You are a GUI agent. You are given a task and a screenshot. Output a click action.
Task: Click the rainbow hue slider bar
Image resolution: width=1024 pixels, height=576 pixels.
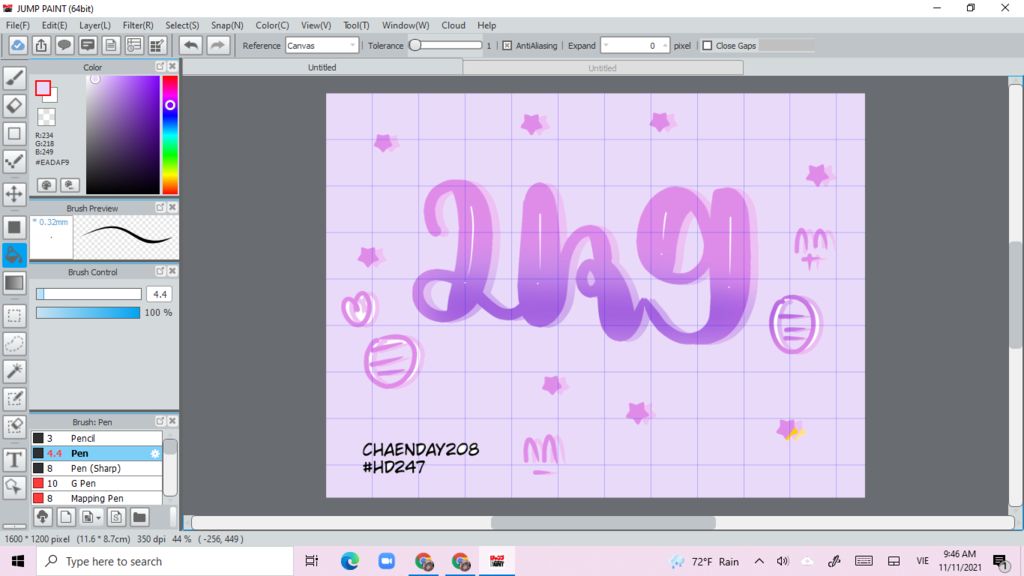coord(170,135)
